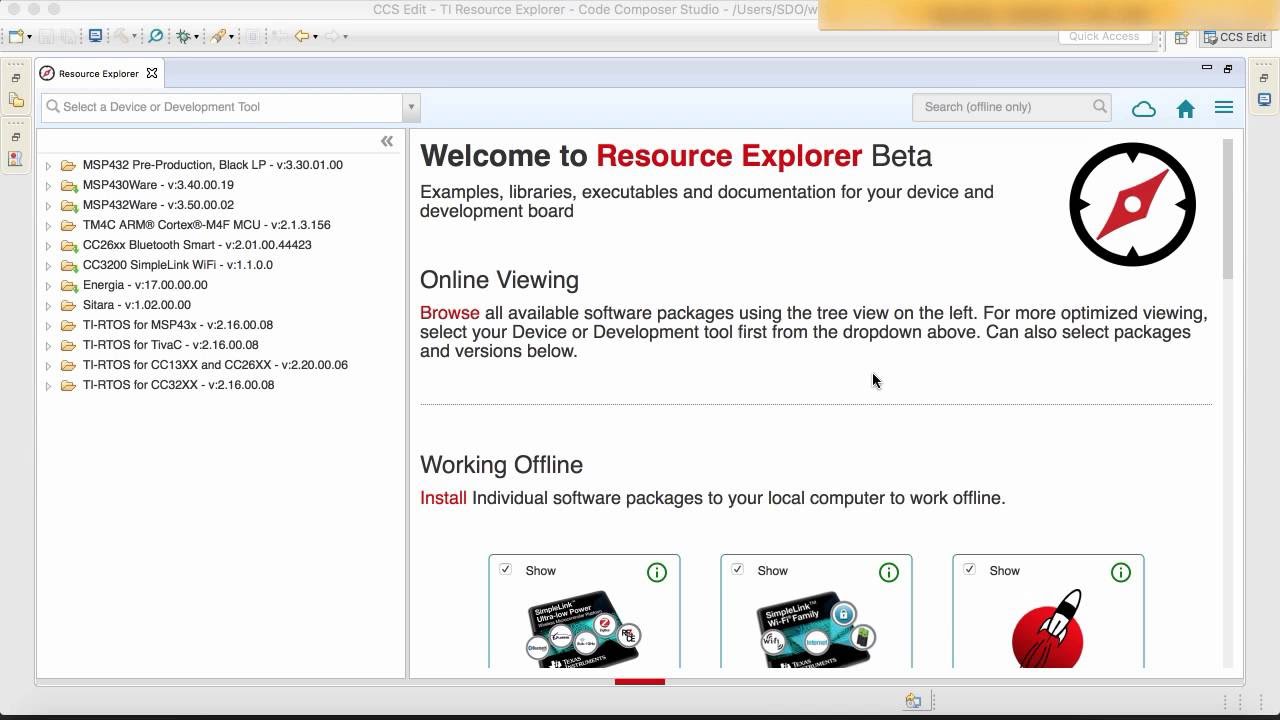Select TI-RTOS for MSP43x tree item
The width and height of the screenshot is (1280, 720).
(177, 325)
